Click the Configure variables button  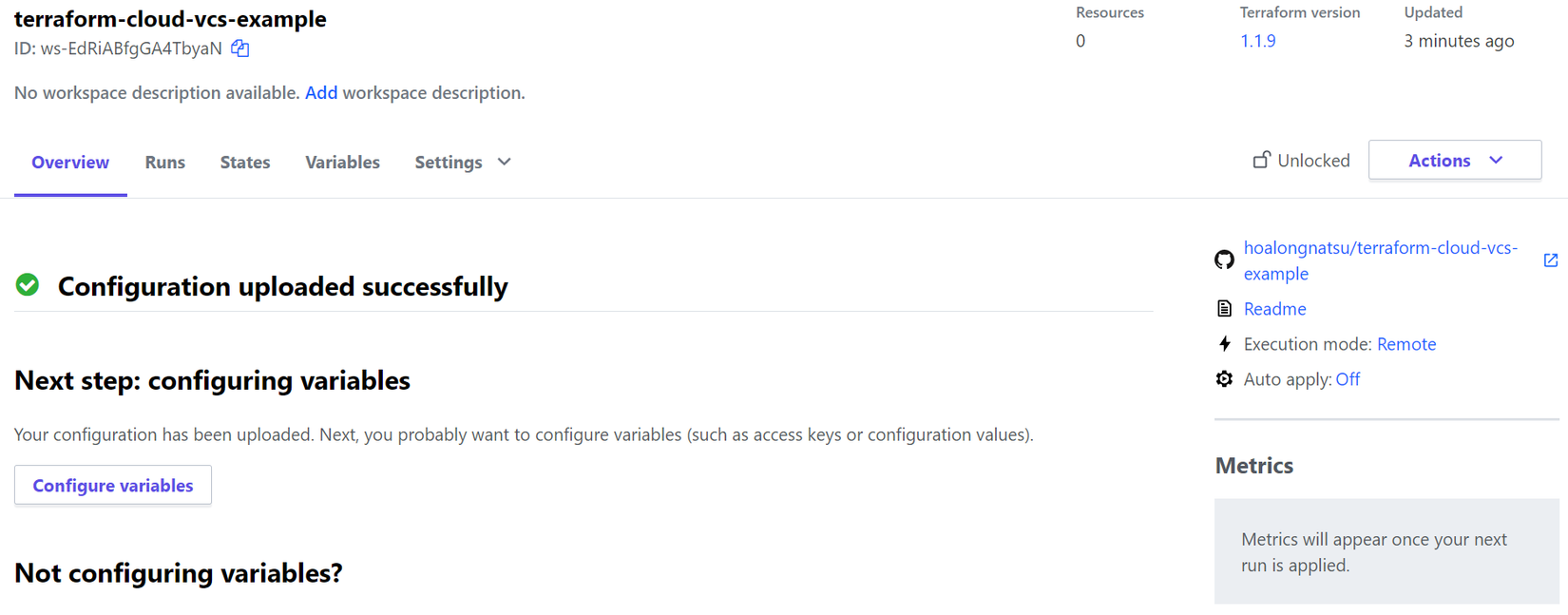click(x=113, y=486)
